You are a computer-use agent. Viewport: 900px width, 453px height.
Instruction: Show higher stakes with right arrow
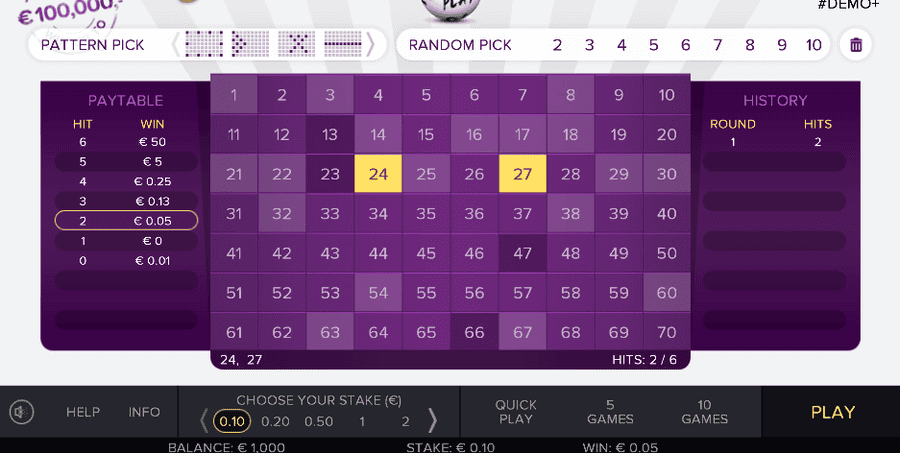(433, 421)
